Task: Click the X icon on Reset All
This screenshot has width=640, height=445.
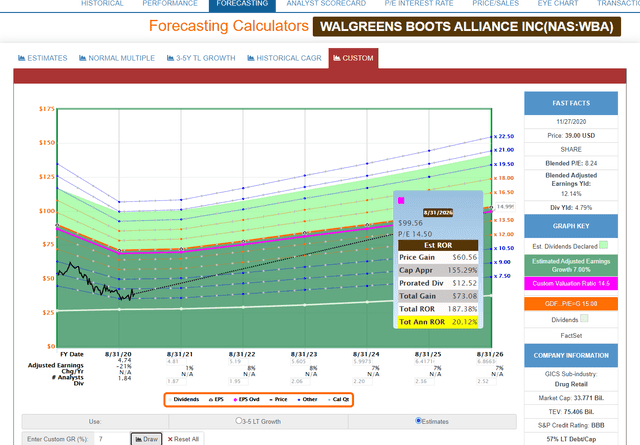Action: pos(170,439)
